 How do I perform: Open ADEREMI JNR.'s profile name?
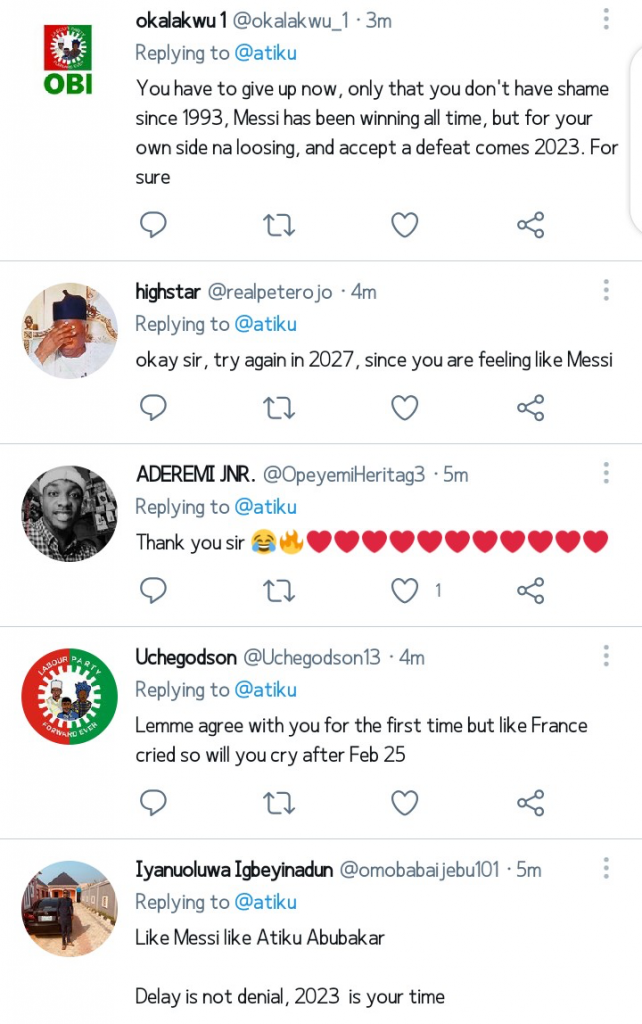pyautogui.click(x=194, y=474)
